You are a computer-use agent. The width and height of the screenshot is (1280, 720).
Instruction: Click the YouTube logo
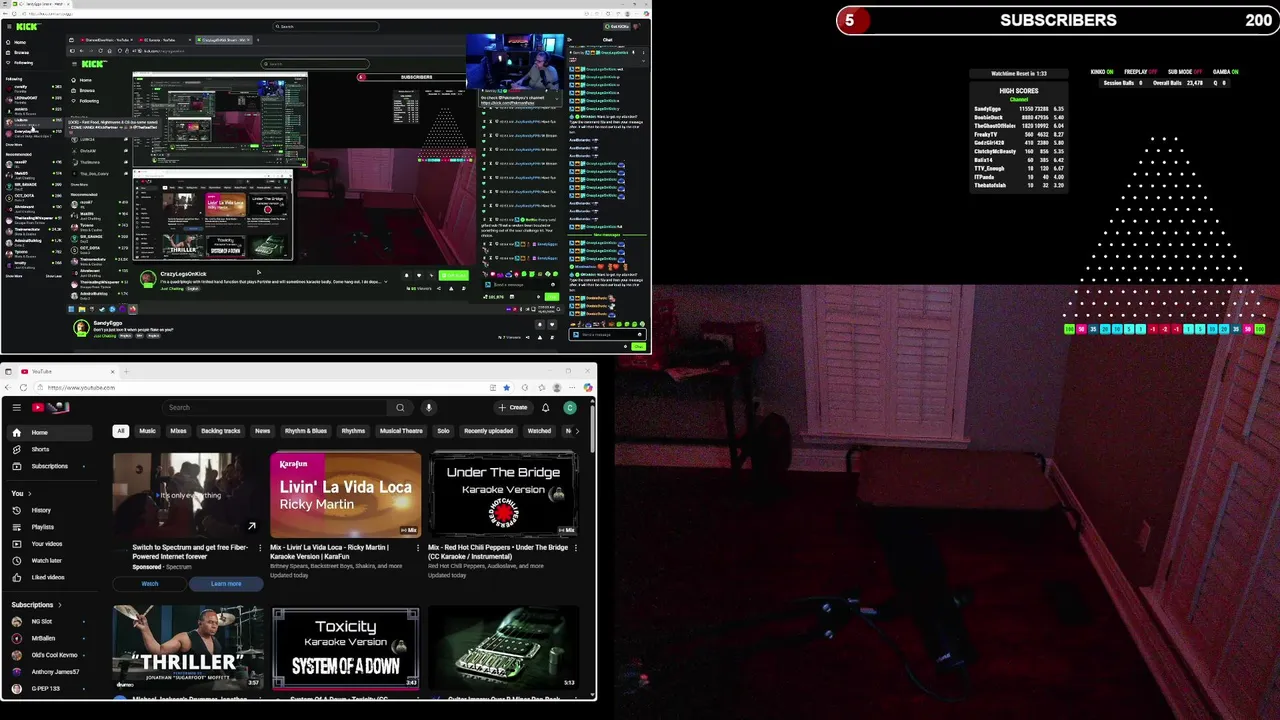point(50,407)
